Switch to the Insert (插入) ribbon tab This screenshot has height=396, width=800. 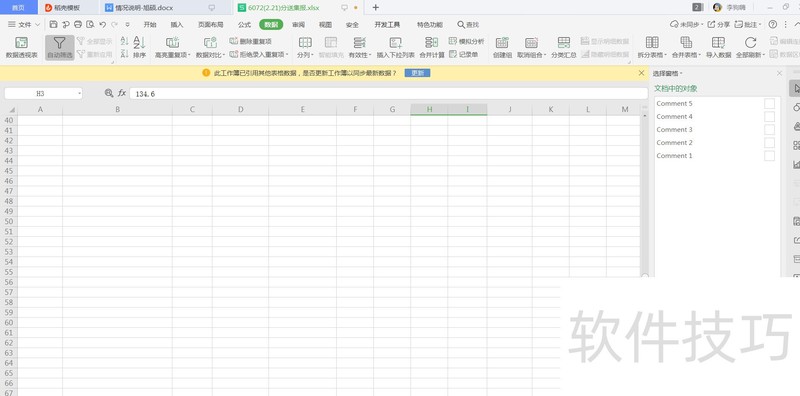pyautogui.click(x=177, y=24)
